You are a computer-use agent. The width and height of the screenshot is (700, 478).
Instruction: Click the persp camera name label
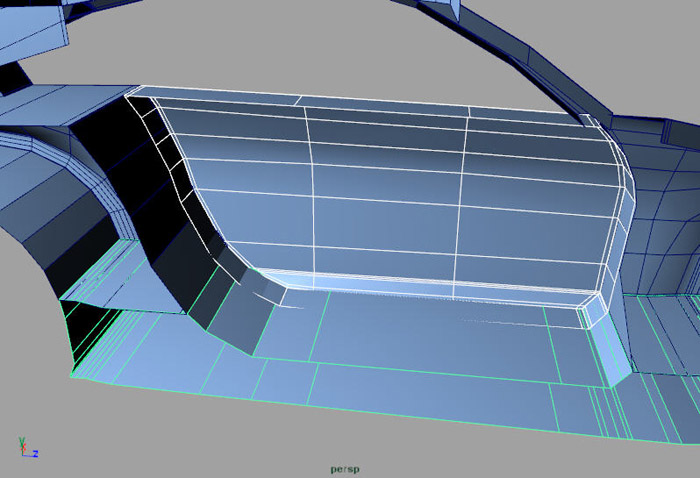point(349,467)
